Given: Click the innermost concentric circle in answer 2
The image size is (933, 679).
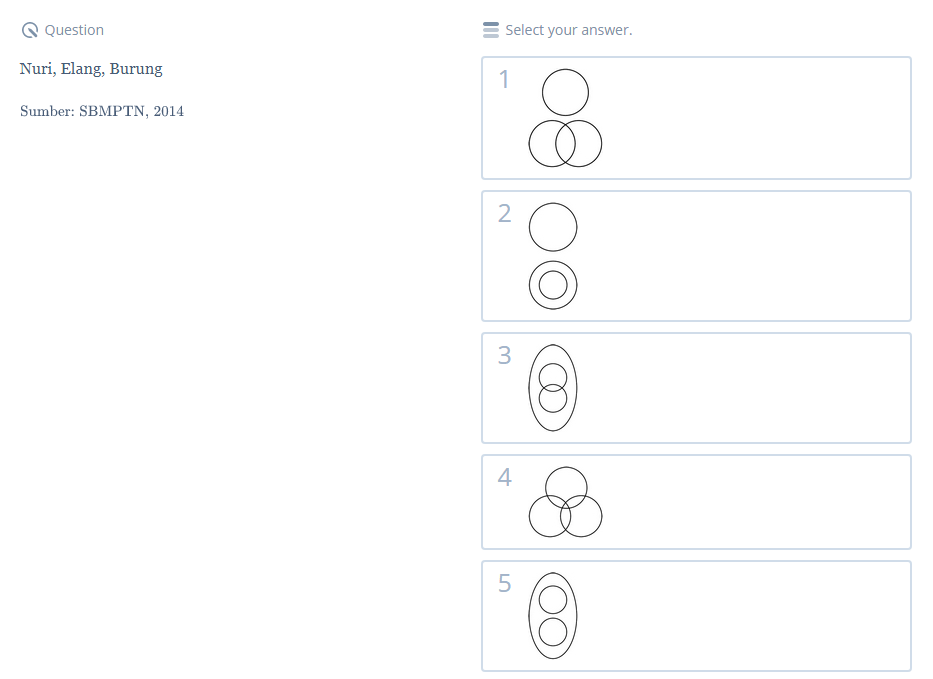Looking at the screenshot, I should 553,286.
